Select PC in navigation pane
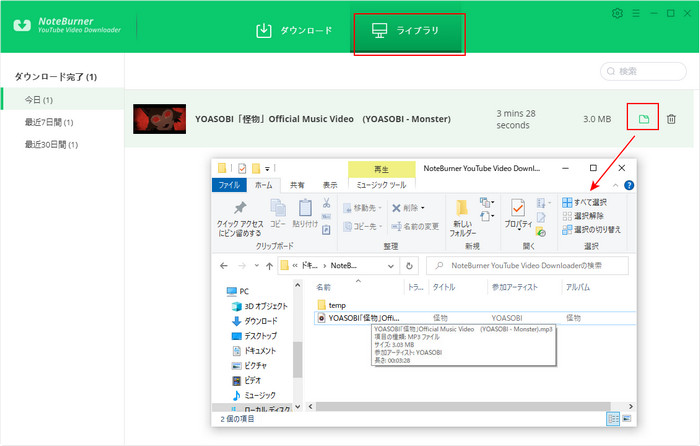This screenshot has height=446, width=700. point(238,292)
